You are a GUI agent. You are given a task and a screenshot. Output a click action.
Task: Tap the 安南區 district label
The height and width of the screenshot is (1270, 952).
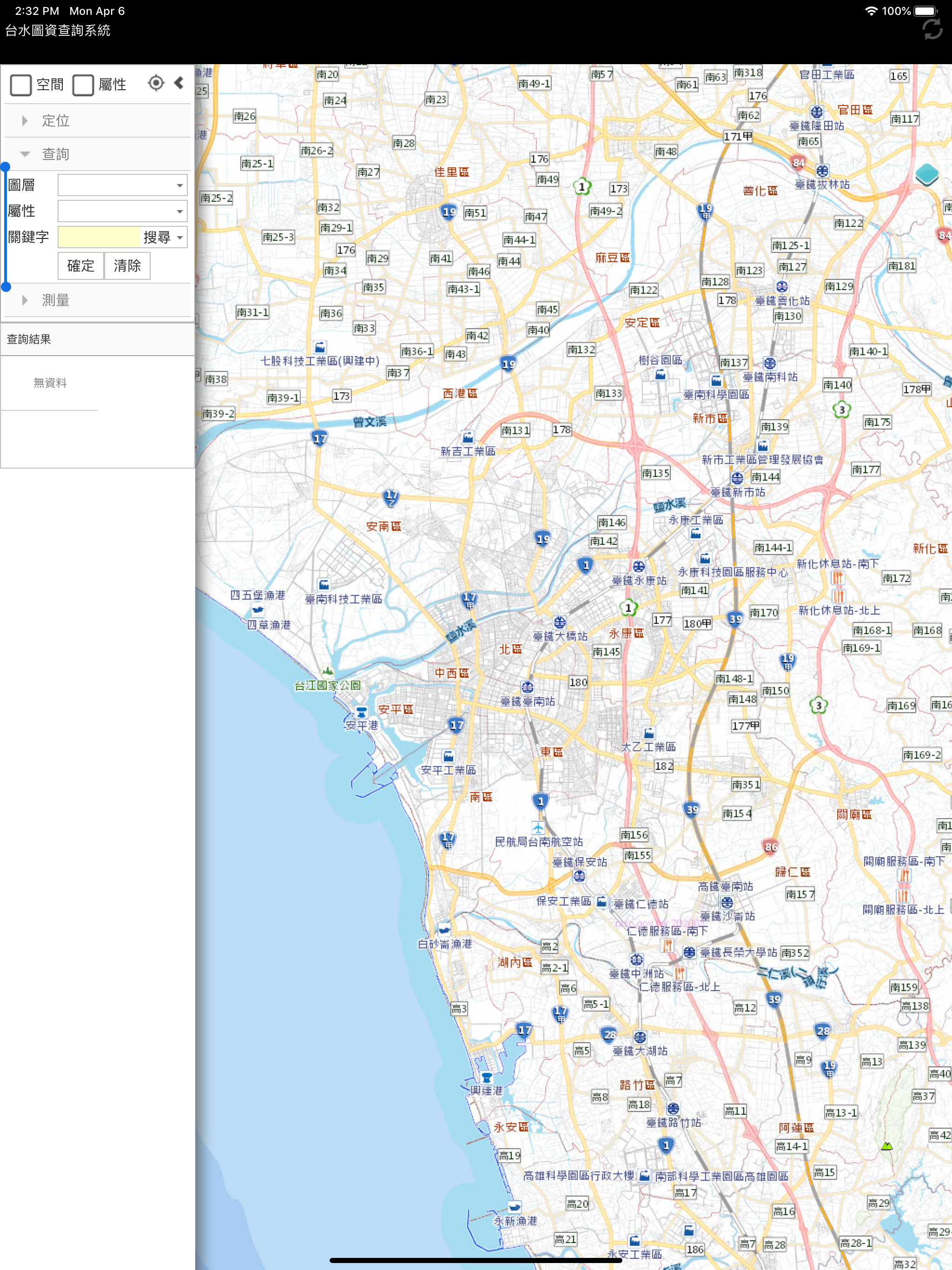point(383,526)
